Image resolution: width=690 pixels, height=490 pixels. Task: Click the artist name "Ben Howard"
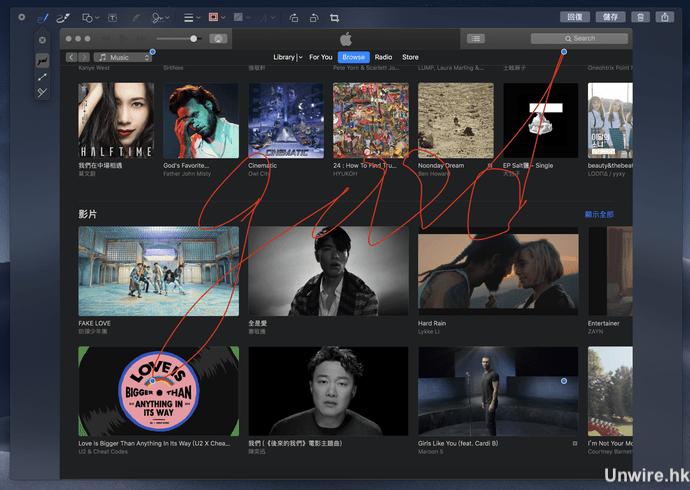434,174
